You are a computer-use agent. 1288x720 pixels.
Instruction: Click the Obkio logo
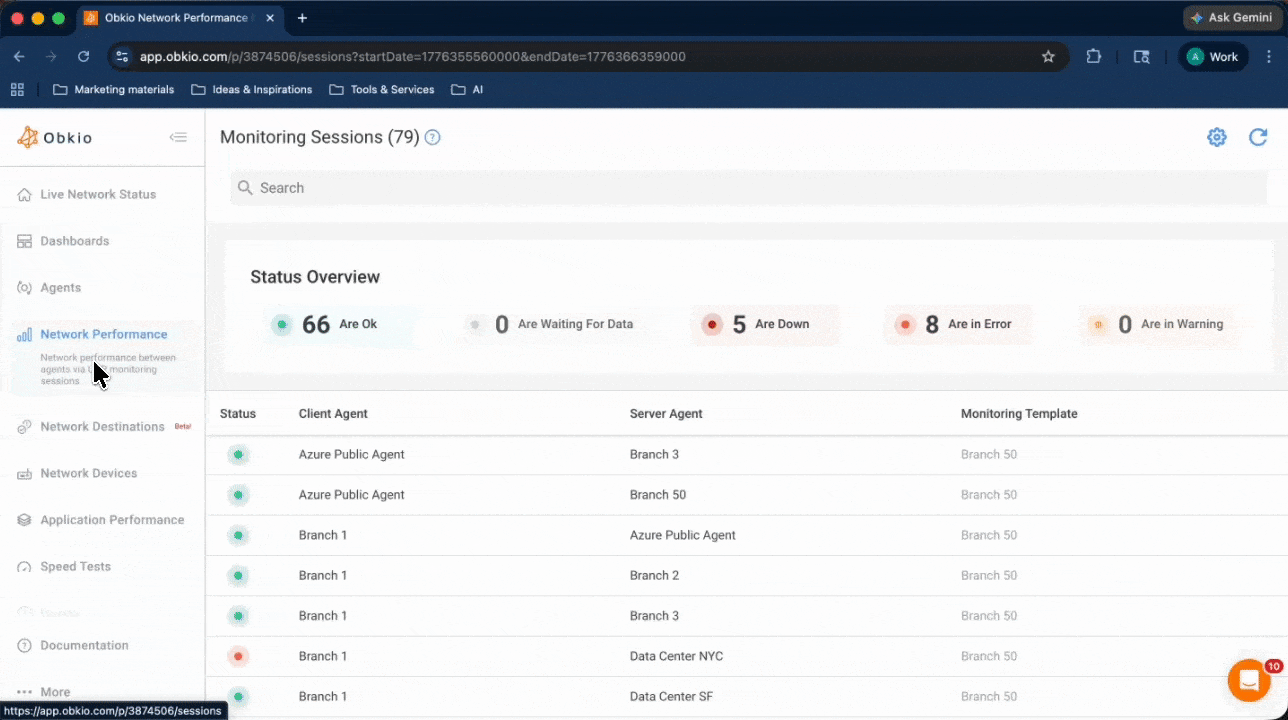click(x=53, y=137)
